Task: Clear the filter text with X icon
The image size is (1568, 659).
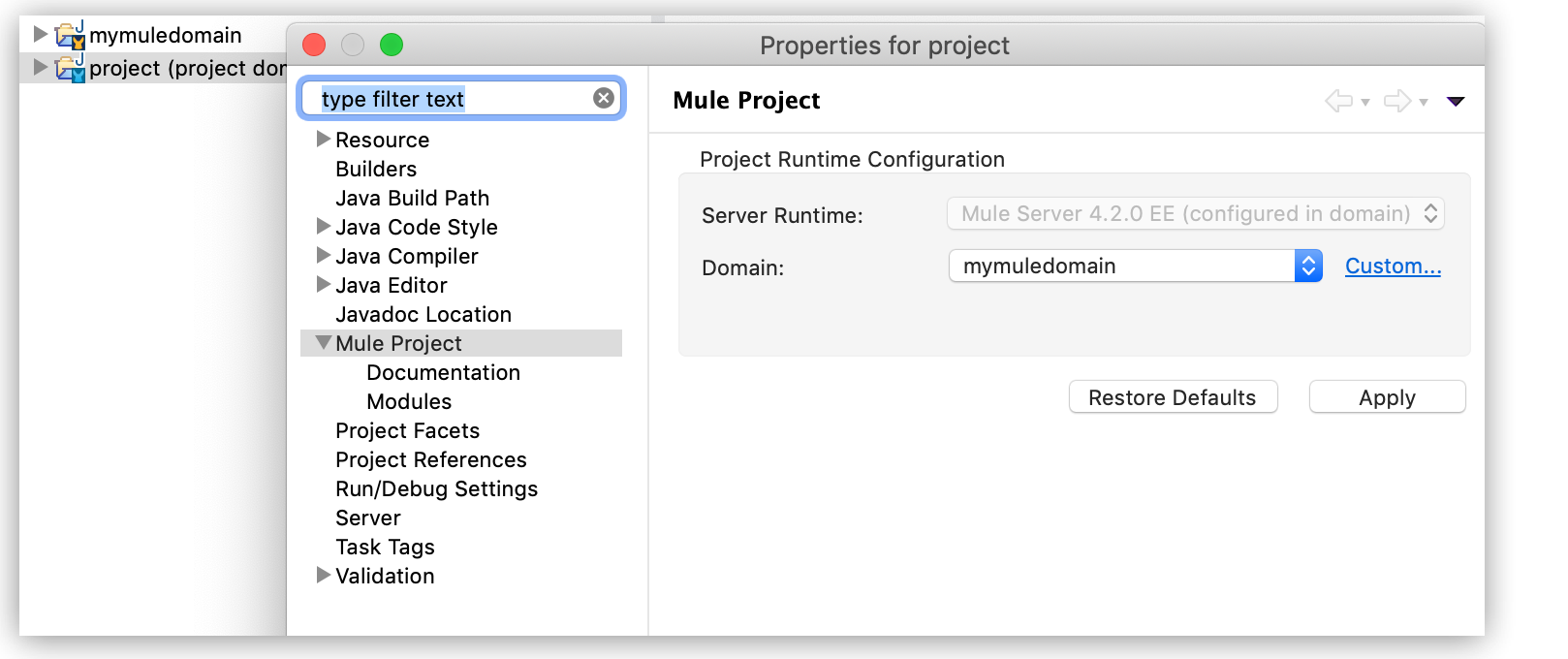Action: coord(604,98)
